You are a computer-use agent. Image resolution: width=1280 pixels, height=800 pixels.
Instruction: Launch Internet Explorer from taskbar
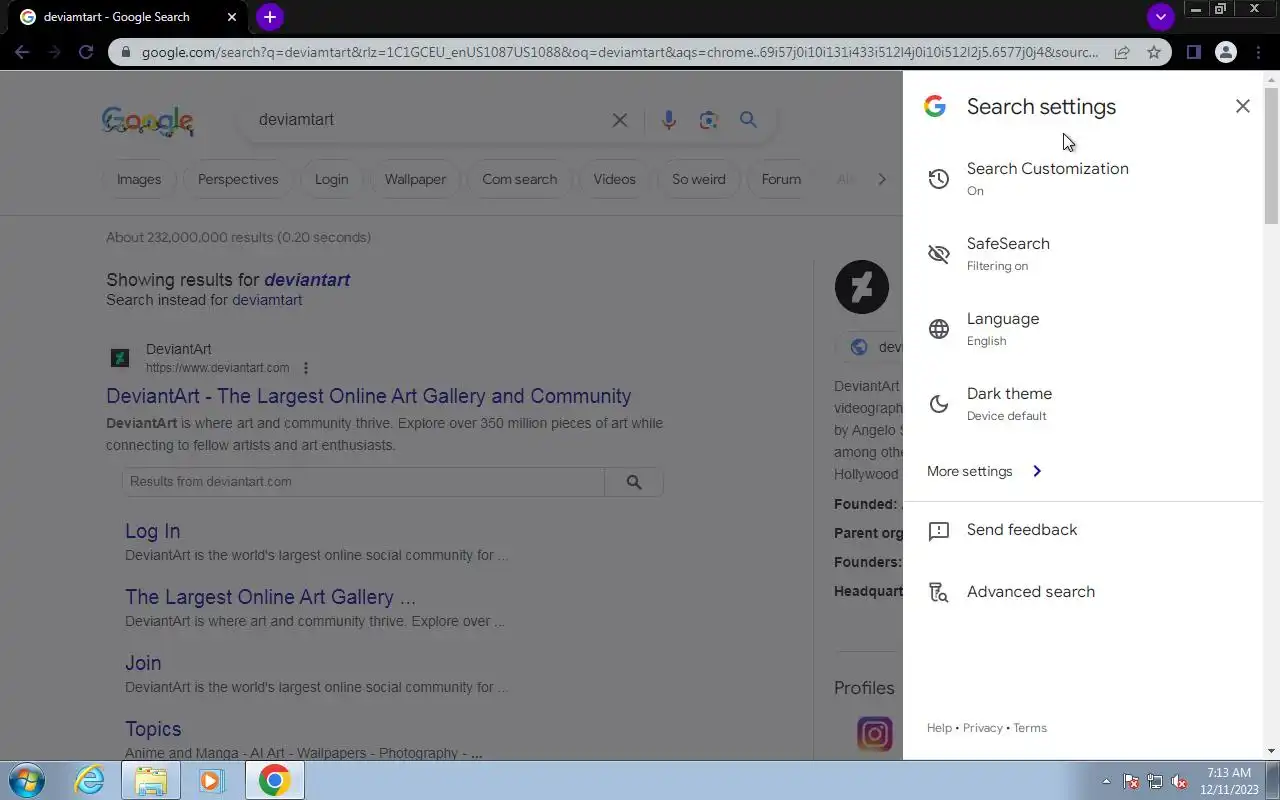(90, 780)
